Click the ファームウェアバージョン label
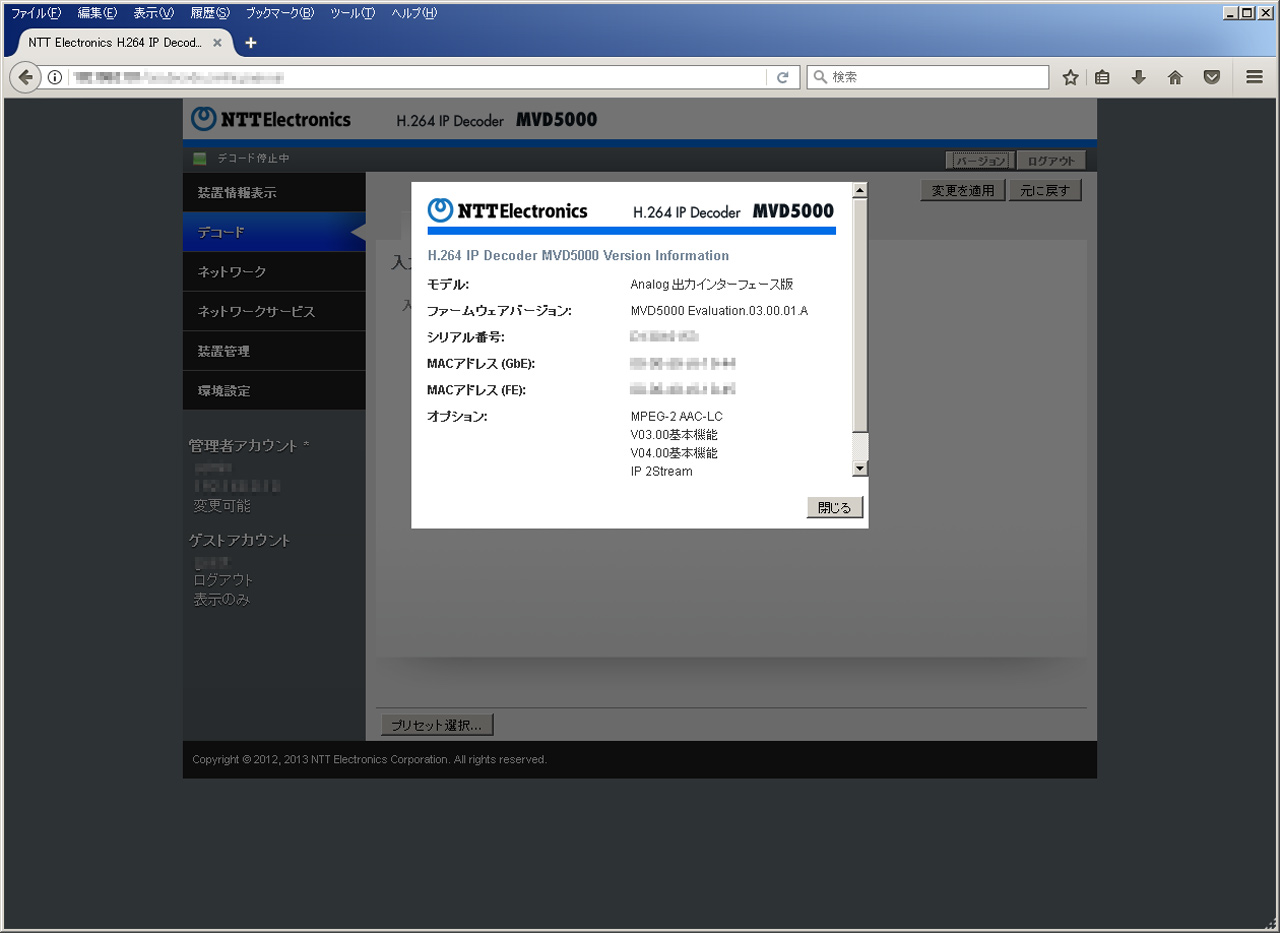The width and height of the screenshot is (1280, 933). (499, 311)
